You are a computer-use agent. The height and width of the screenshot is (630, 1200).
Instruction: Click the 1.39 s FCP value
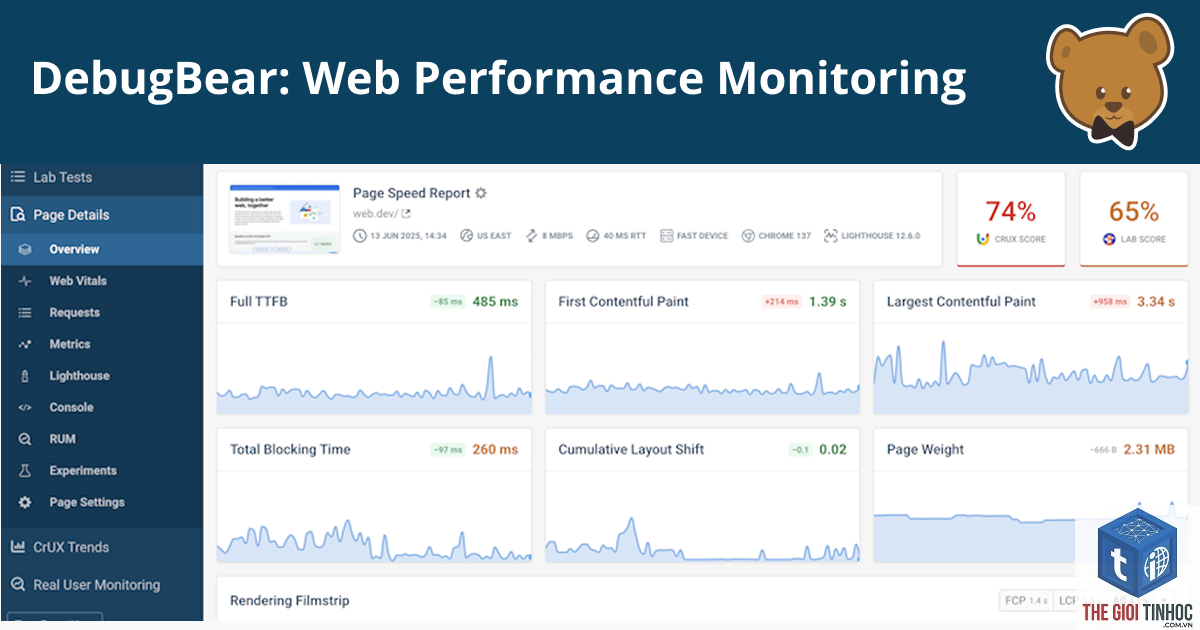[828, 301]
